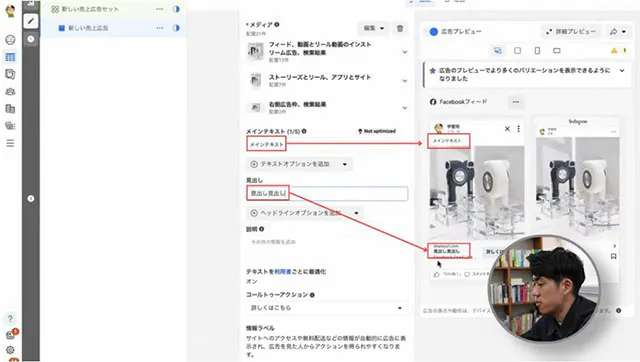Open ads reporting pages icon in sidebar

click(10, 74)
